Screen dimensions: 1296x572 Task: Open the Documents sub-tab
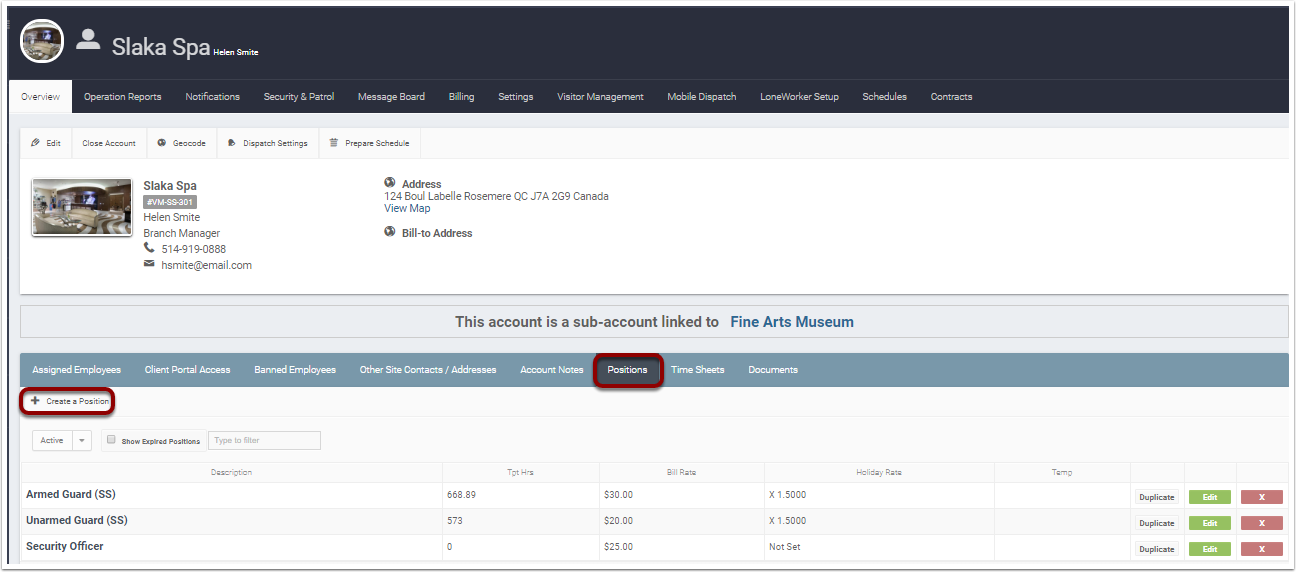coord(773,370)
